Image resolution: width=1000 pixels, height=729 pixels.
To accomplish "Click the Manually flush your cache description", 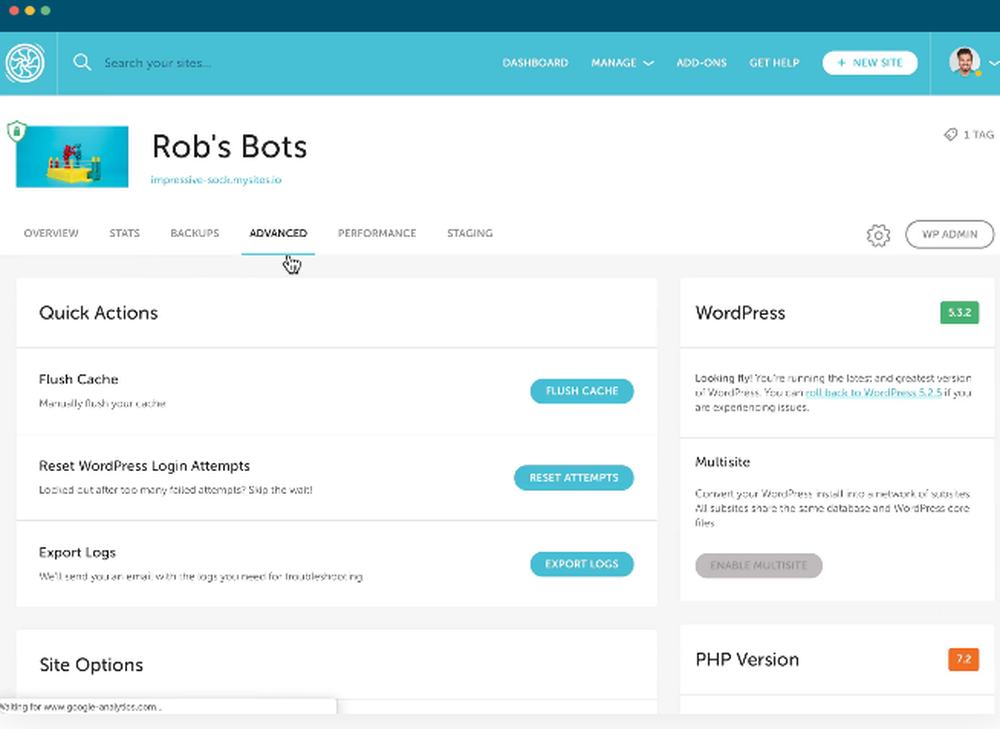I will pyautogui.click(x=102, y=404).
